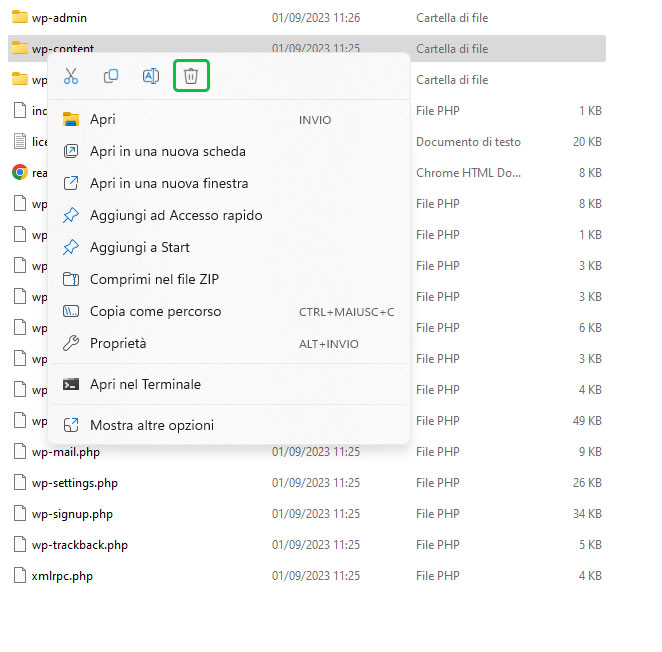Click the Cut scissors icon

point(71,76)
